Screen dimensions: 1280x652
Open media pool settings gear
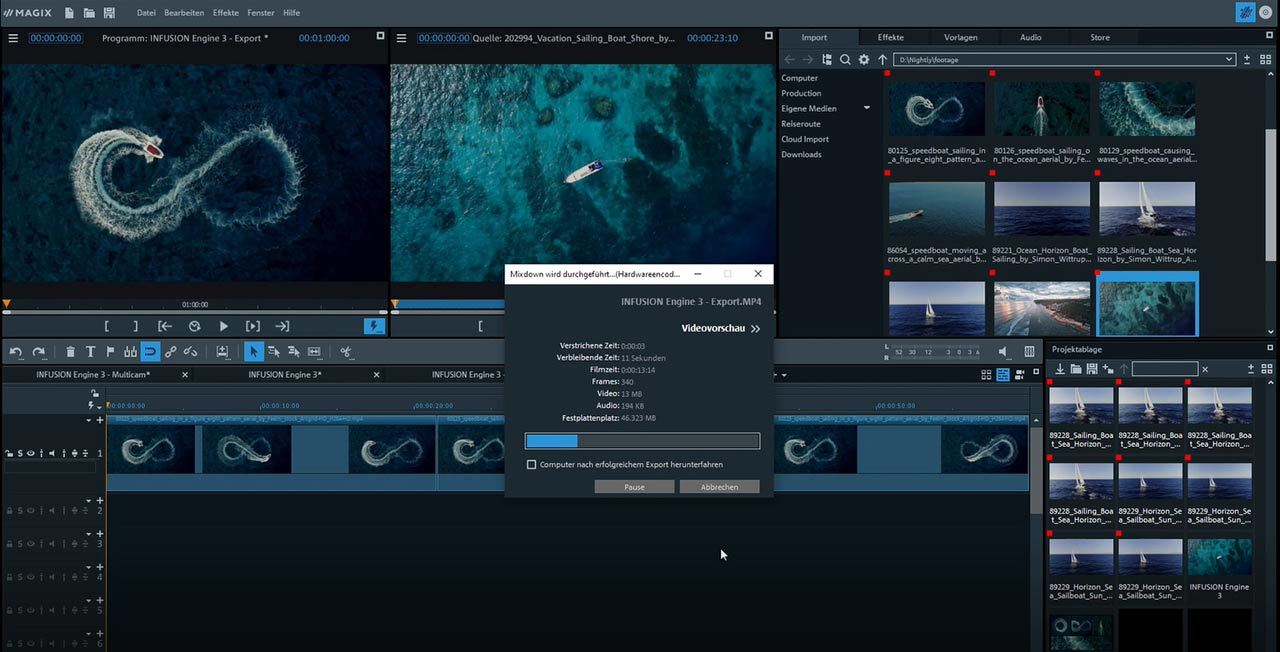[864, 60]
